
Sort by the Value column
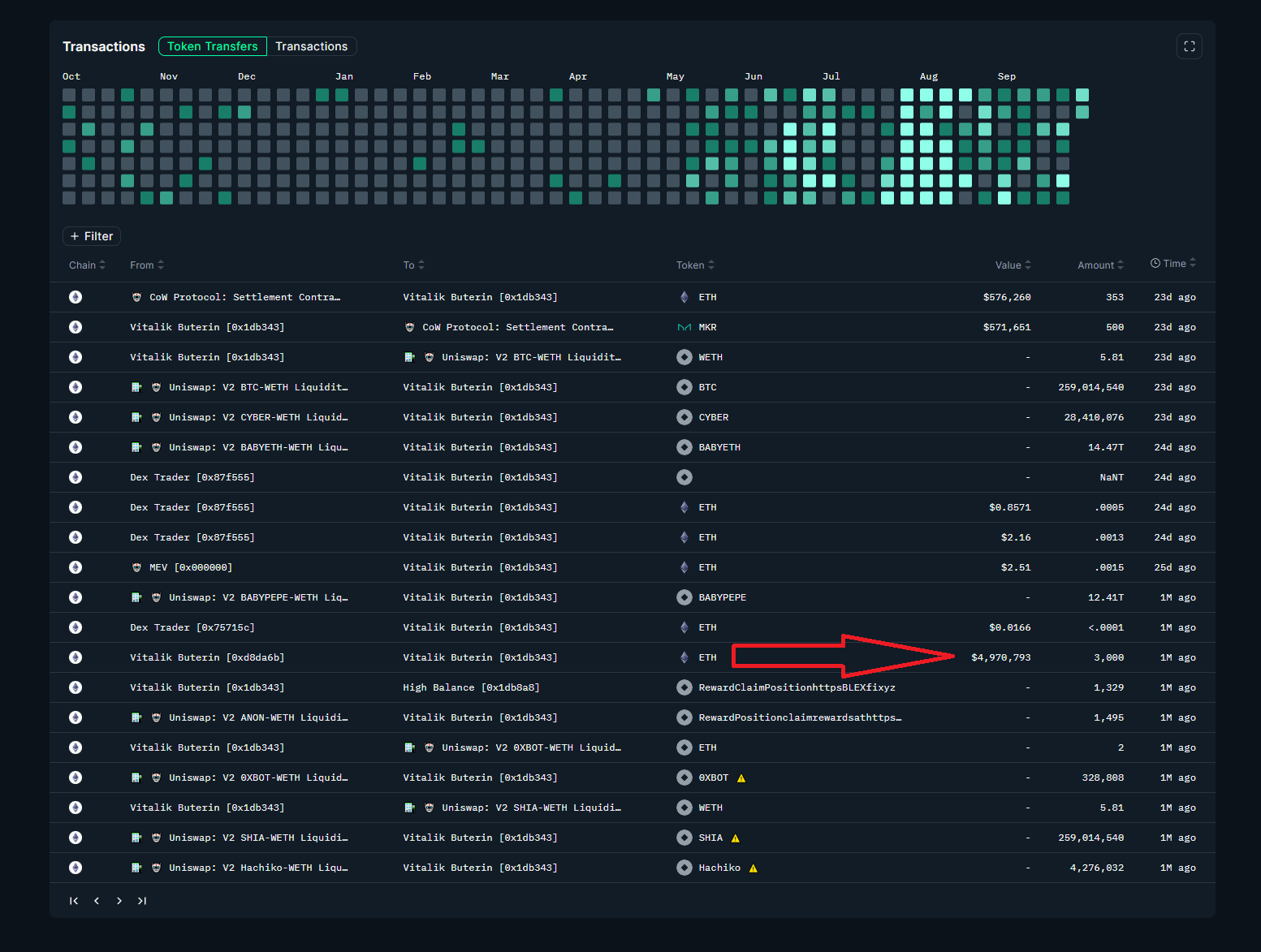[x=1013, y=265]
